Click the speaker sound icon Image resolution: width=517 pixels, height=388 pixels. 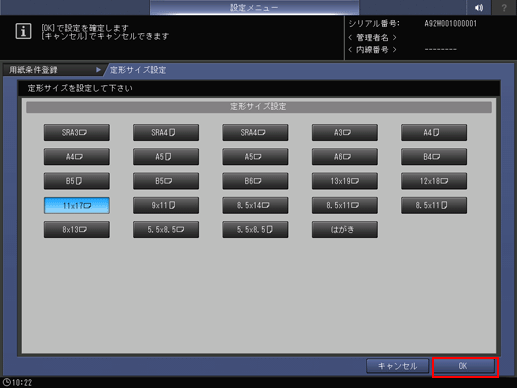479,7
